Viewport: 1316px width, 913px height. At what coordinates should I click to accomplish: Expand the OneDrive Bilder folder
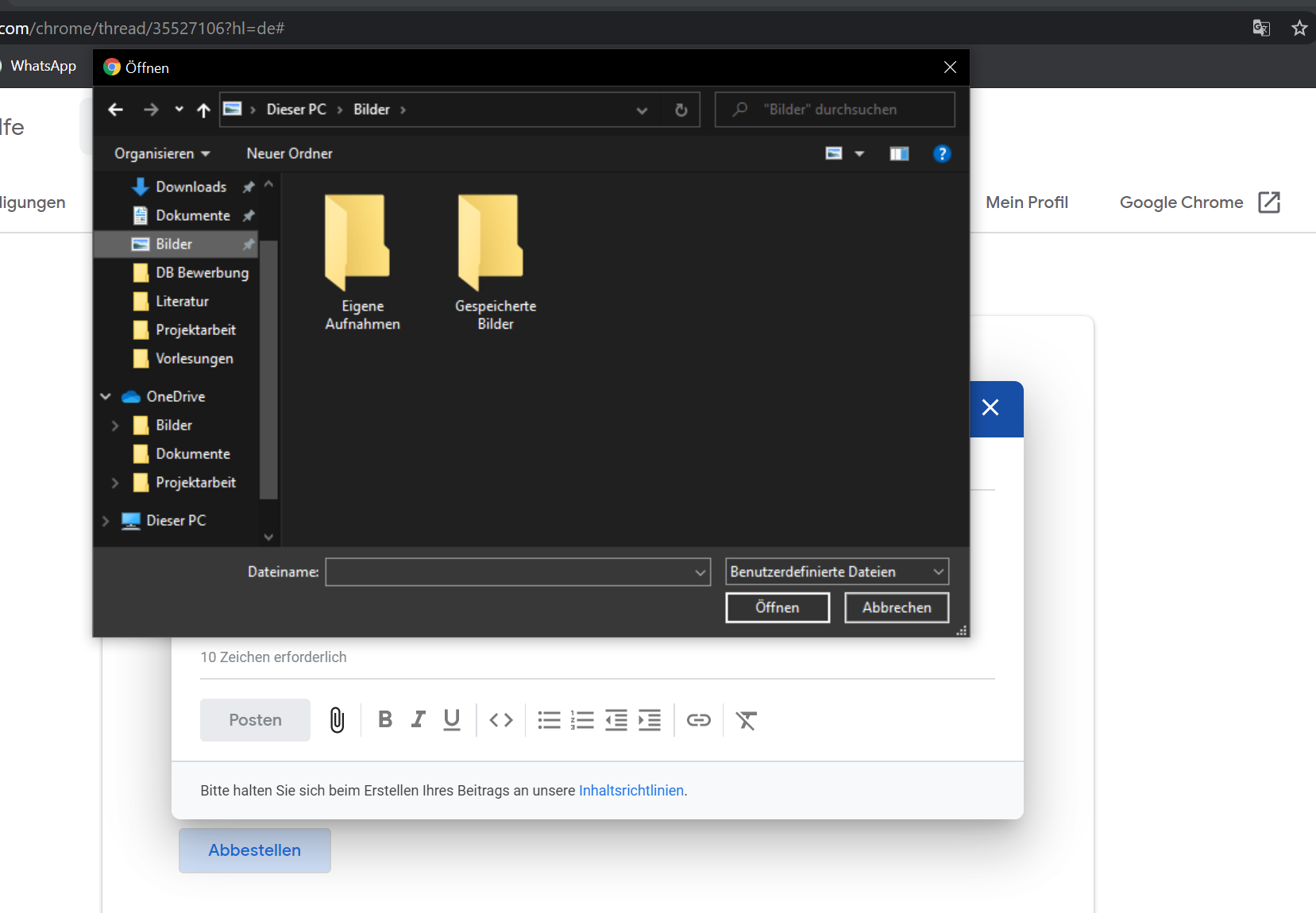[x=115, y=426]
